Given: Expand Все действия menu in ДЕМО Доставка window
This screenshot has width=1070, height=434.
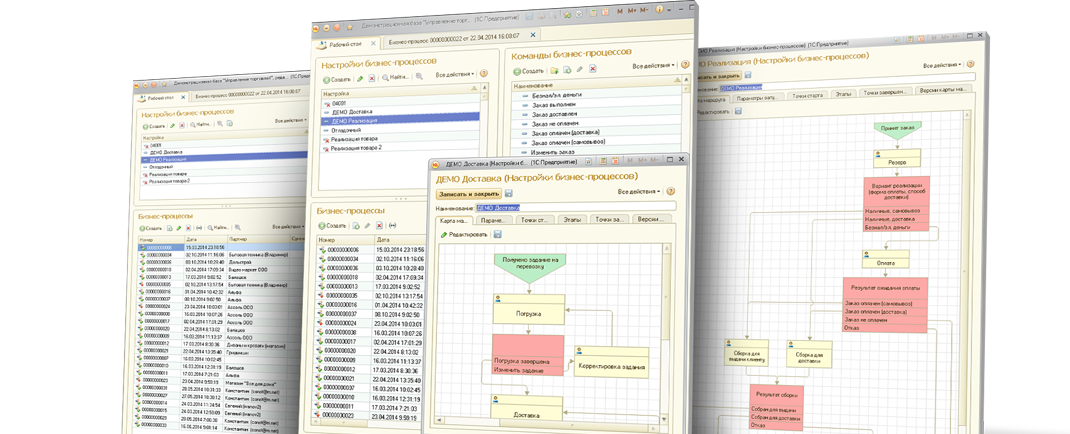Looking at the screenshot, I should (638, 190).
